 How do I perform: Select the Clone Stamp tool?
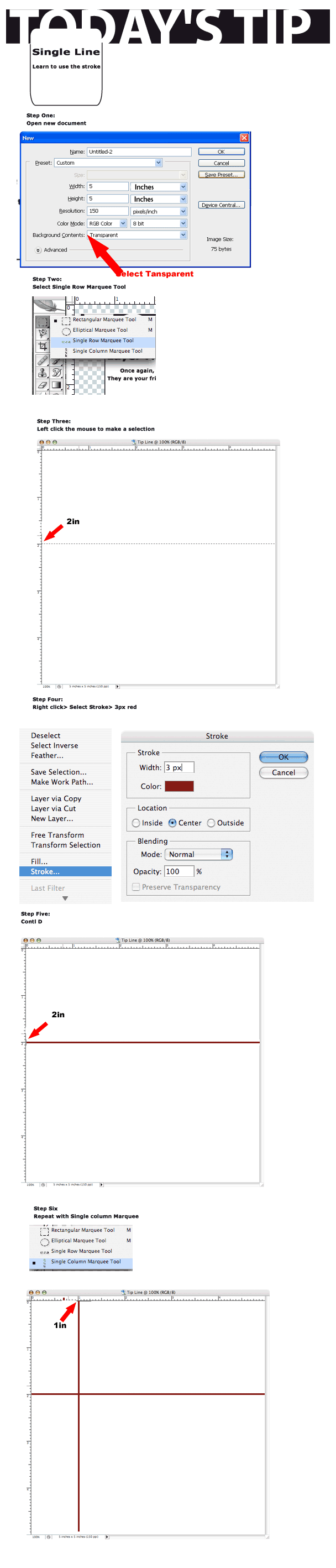(x=43, y=373)
